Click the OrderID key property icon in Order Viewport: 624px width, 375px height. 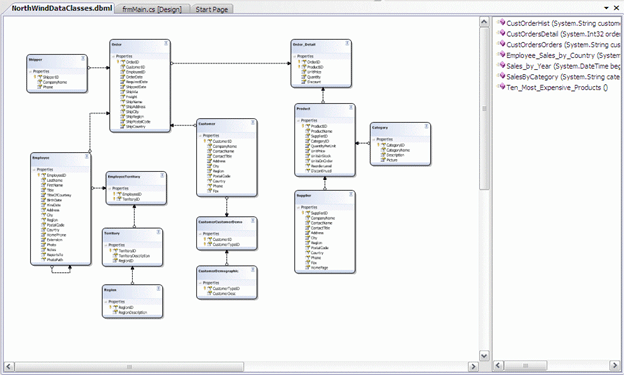(123, 62)
